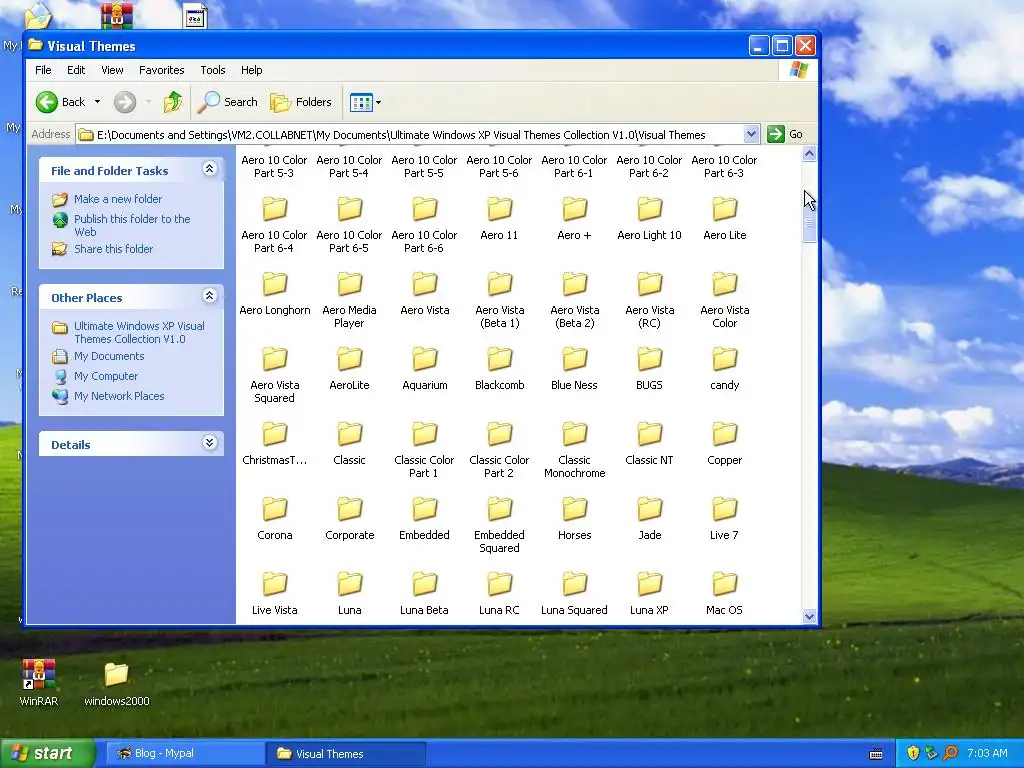Collapse the File and Folder Tasks panel
Image resolution: width=1024 pixels, height=768 pixels.
pos(210,169)
